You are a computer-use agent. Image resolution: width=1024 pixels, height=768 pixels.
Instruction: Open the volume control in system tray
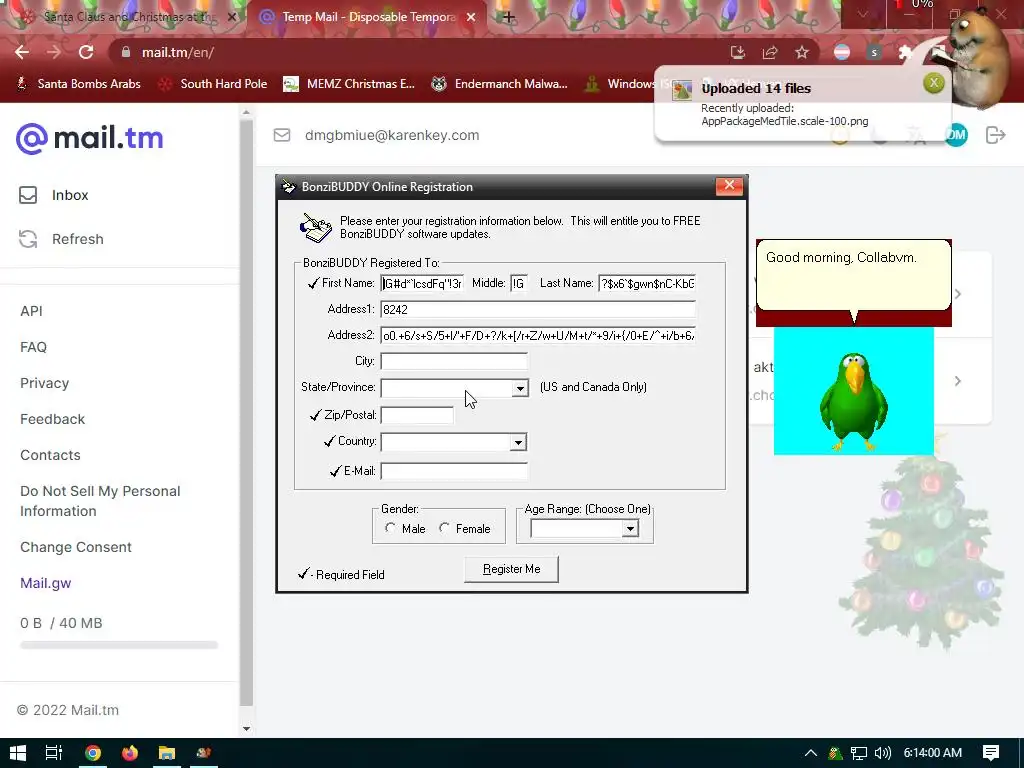click(x=882, y=753)
